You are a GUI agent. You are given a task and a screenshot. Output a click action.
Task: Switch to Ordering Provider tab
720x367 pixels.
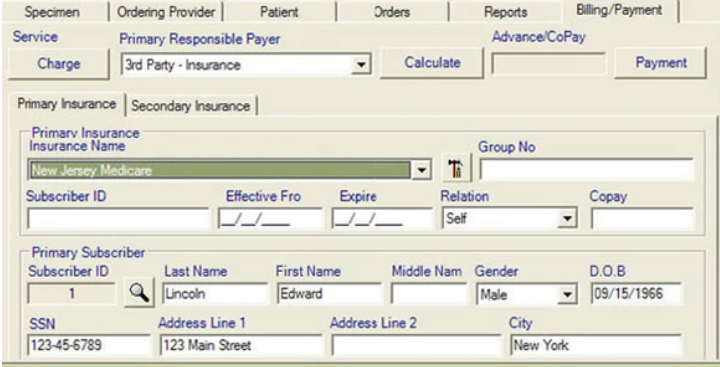coord(166,11)
